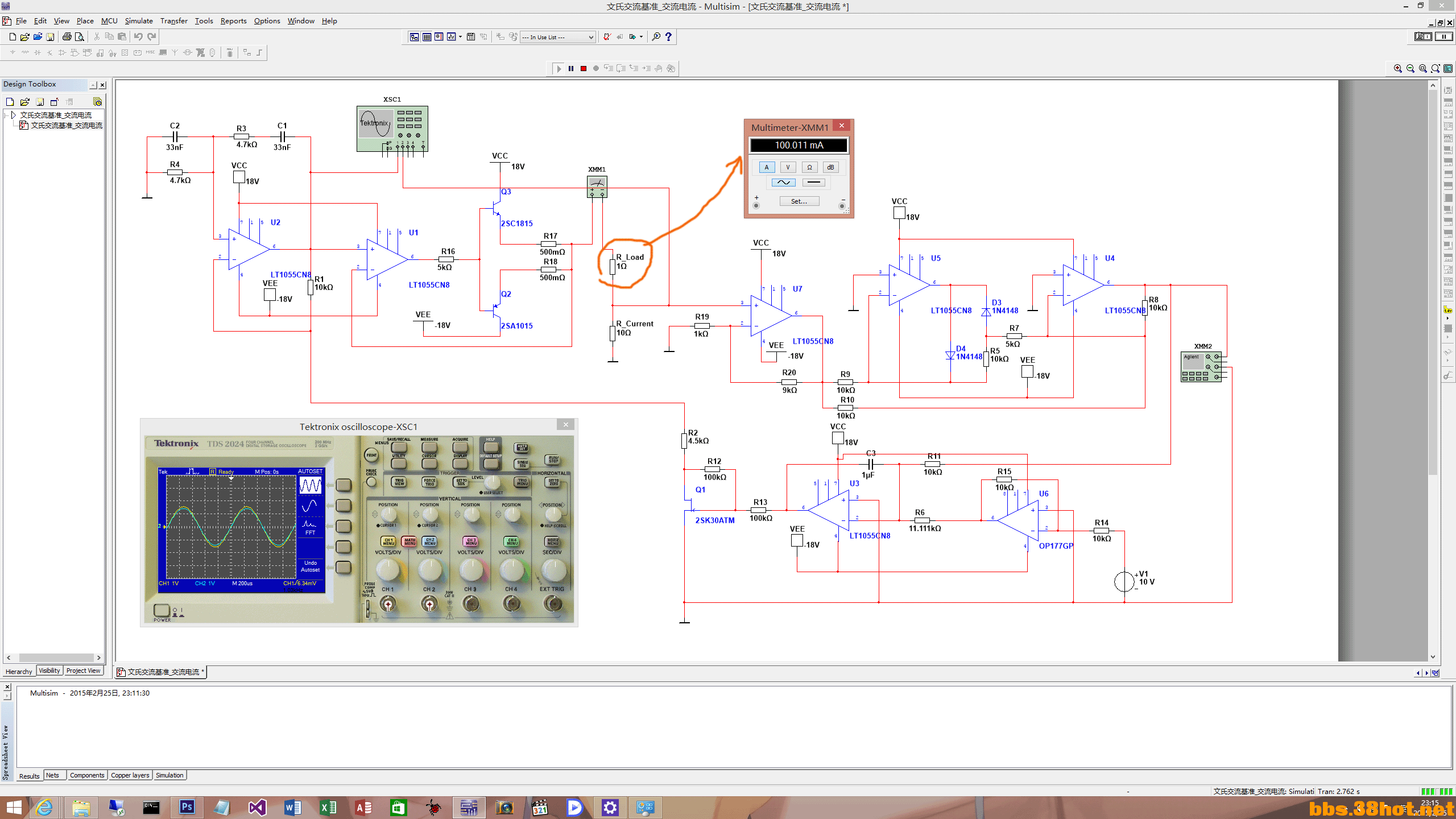Pause the running simulation

pos(571,68)
